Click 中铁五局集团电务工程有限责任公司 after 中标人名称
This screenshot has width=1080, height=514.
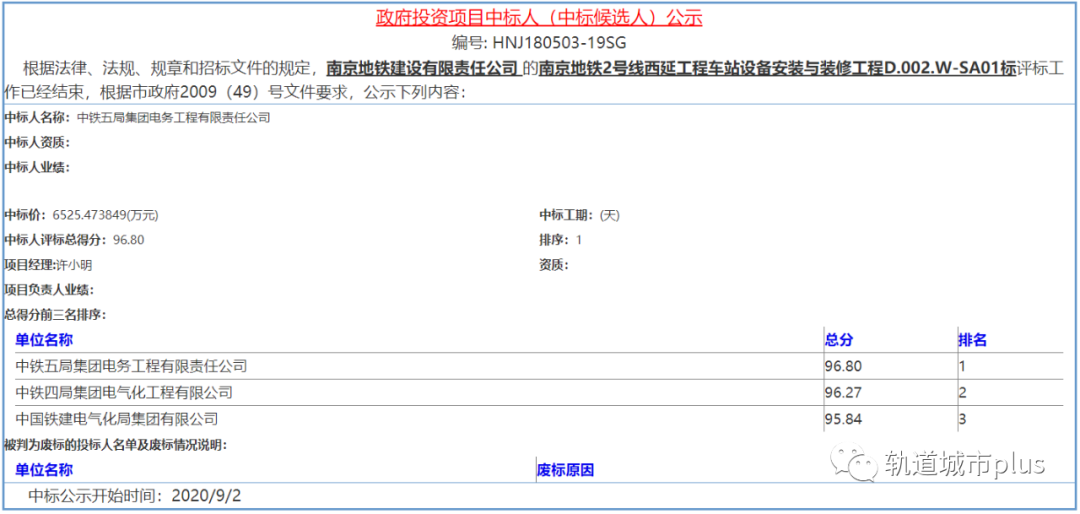(174, 118)
